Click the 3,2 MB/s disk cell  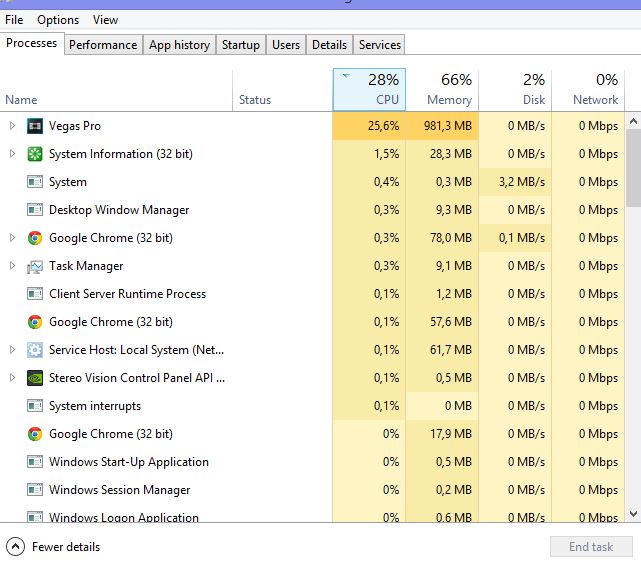click(515, 182)
